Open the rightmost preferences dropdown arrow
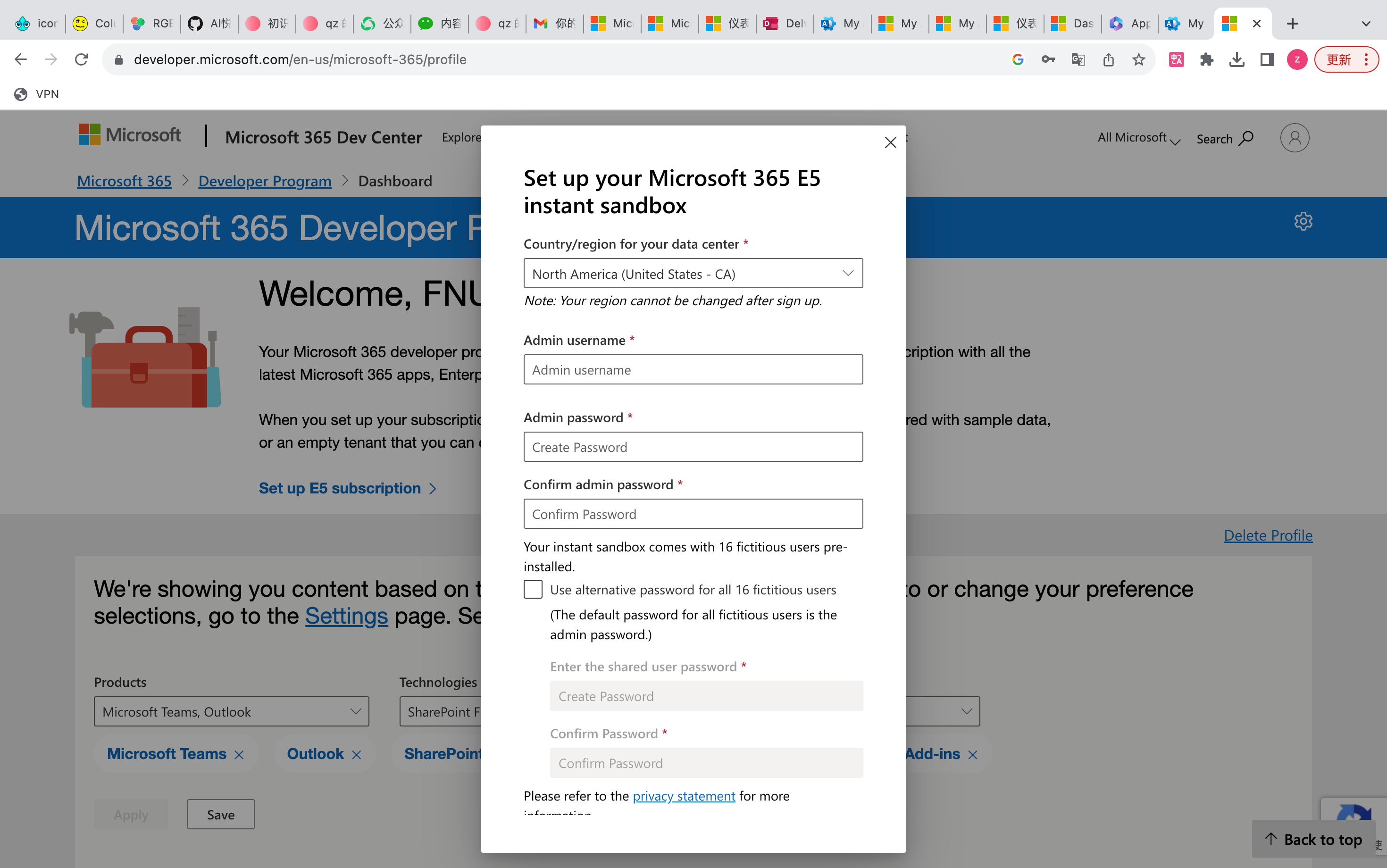Image resolution: width=1387 pixels, height=868 pixels. coord(967,711)
